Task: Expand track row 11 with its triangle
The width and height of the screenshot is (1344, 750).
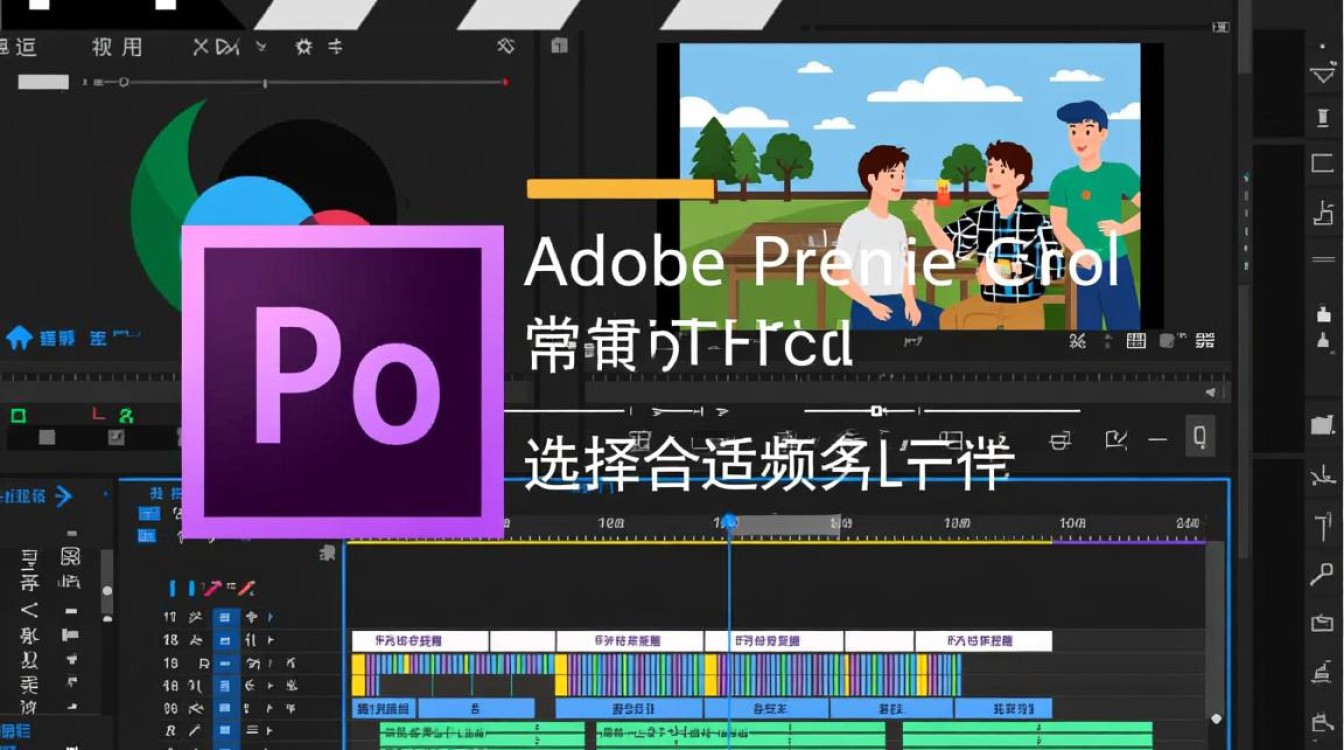Action: coord(271,618)
